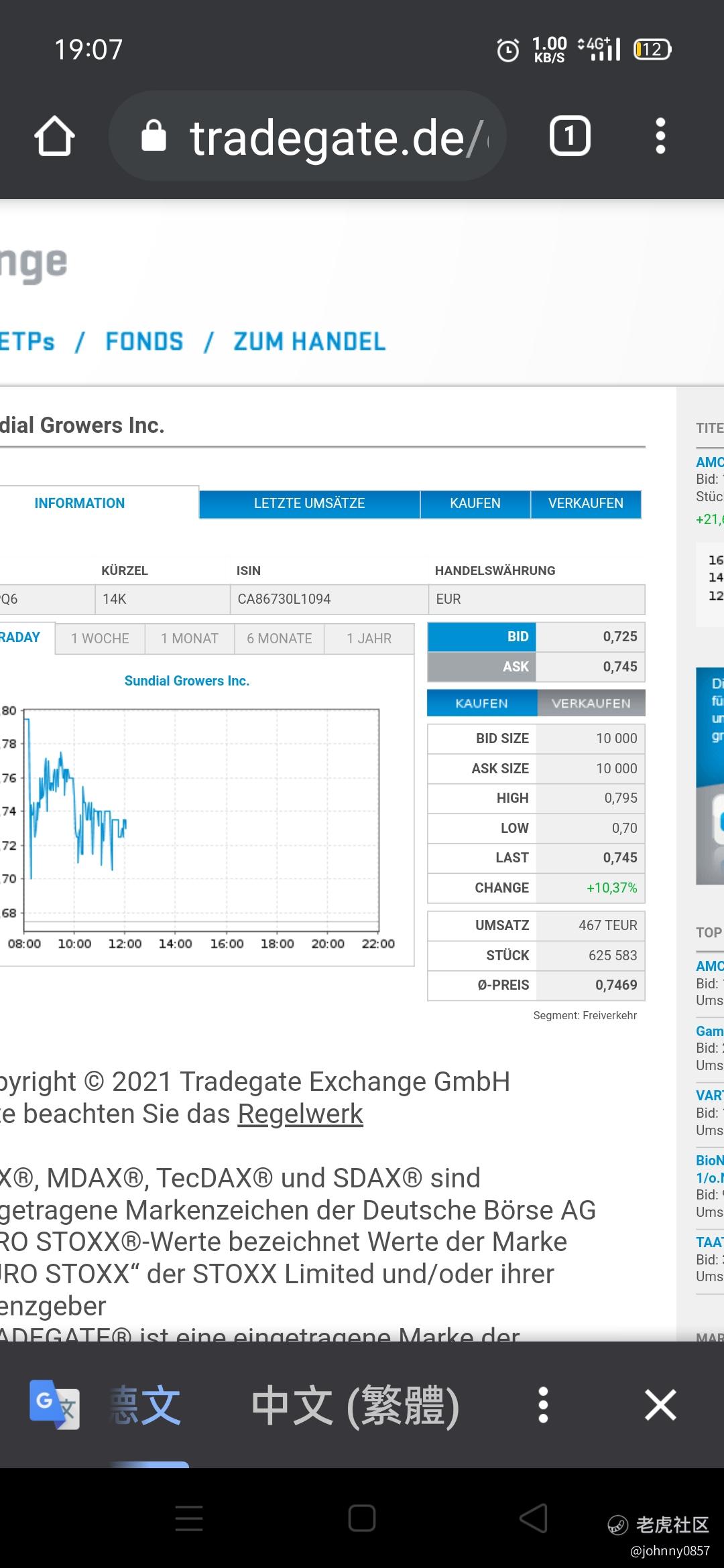This screenshot has height=1568, width=724.
Task: Tap the browser home icon
Action: pyautogui.click(x=54, y=136)
